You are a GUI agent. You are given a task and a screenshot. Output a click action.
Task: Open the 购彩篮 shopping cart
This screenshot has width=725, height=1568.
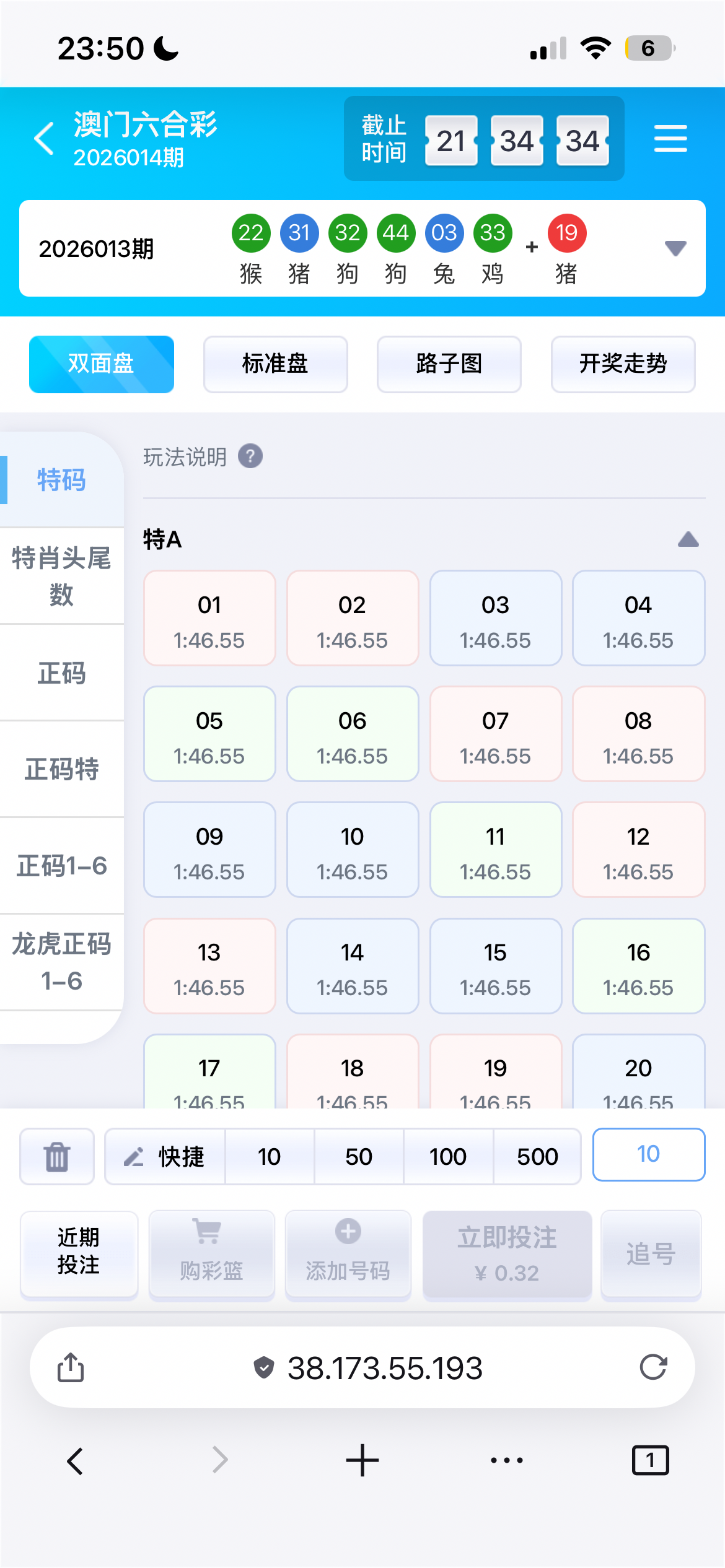tap(211, 1253)
